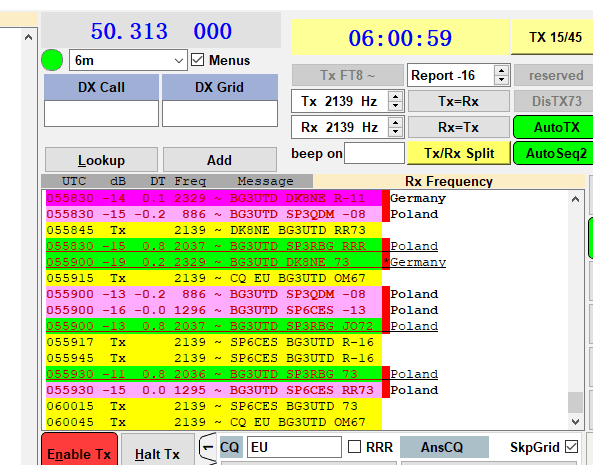Click the green status indicator circle

[x=52, y=60]
